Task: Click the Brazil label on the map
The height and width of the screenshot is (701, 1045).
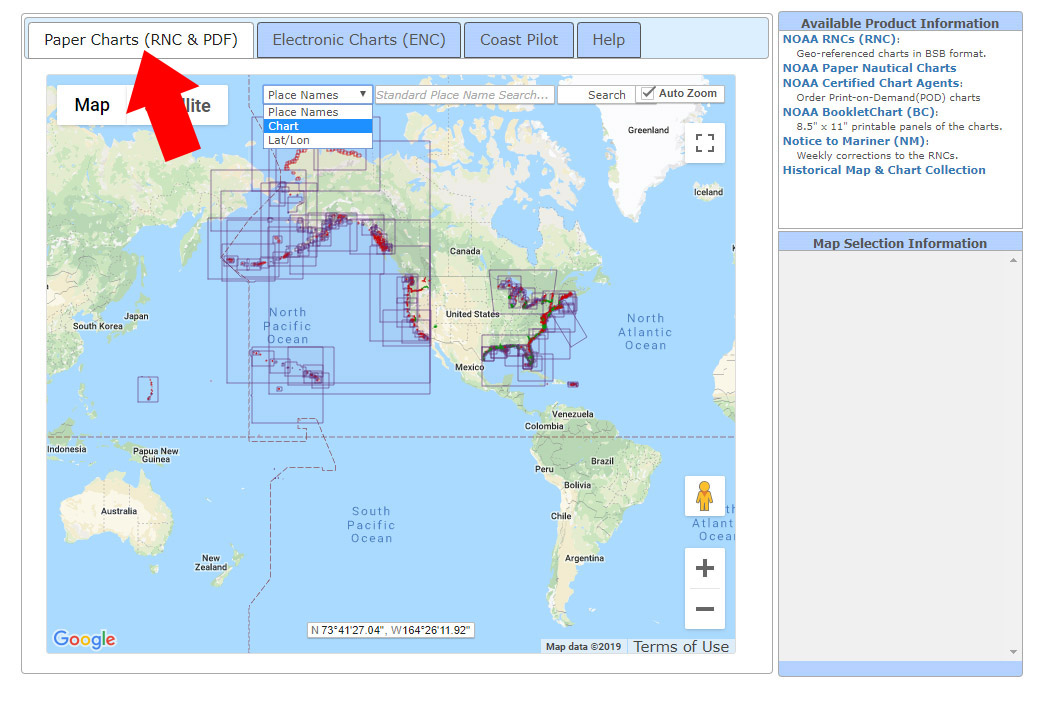Action: 602,461
